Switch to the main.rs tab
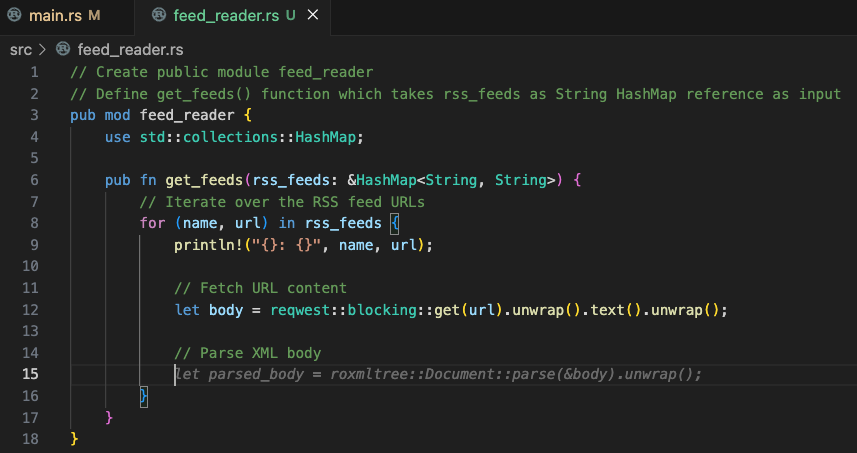Image resolution: width=857 pixels, height=453 pixels. (67, 16)
